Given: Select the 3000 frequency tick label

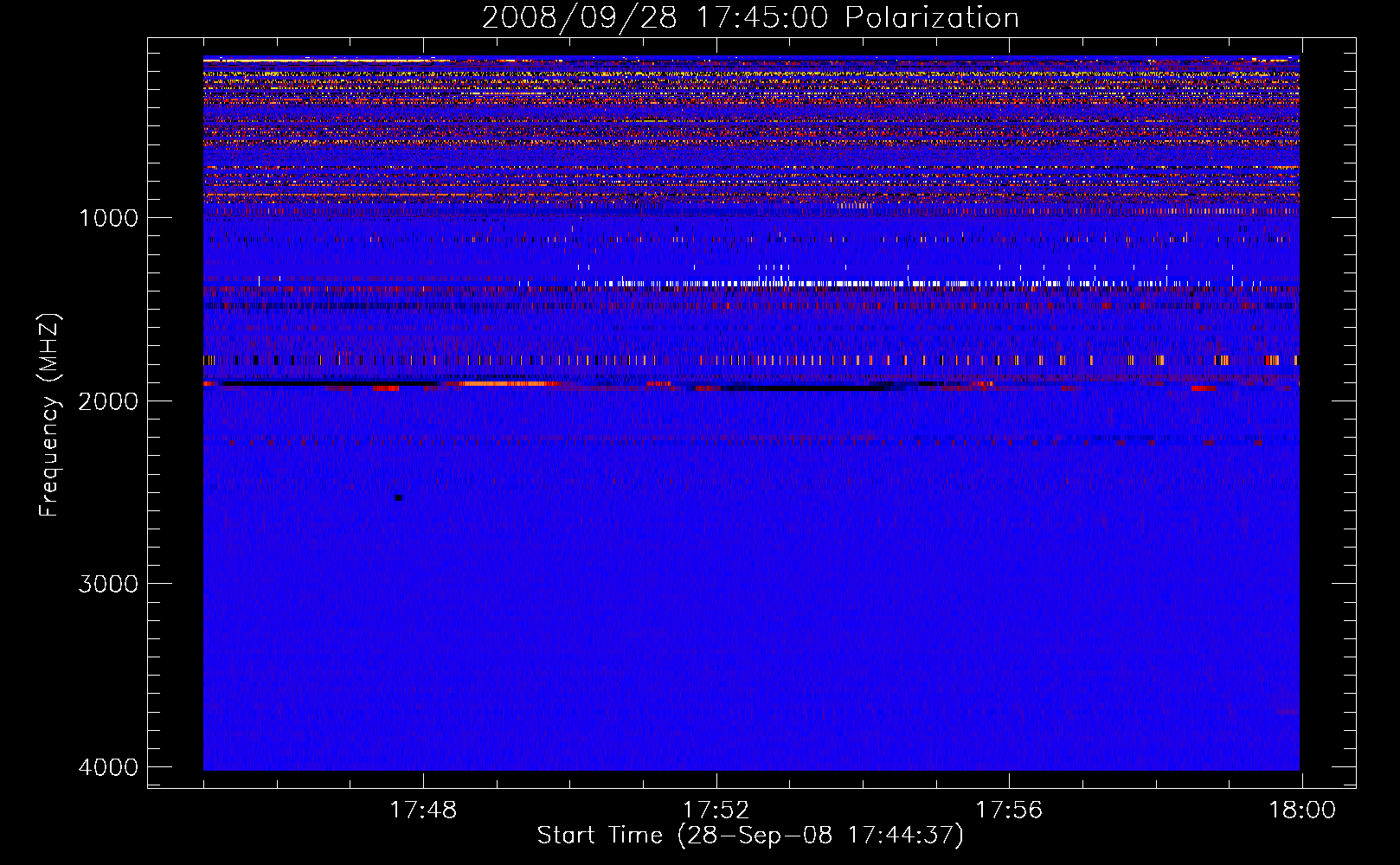Looking at the screenshot, I should tap(109, 584).
